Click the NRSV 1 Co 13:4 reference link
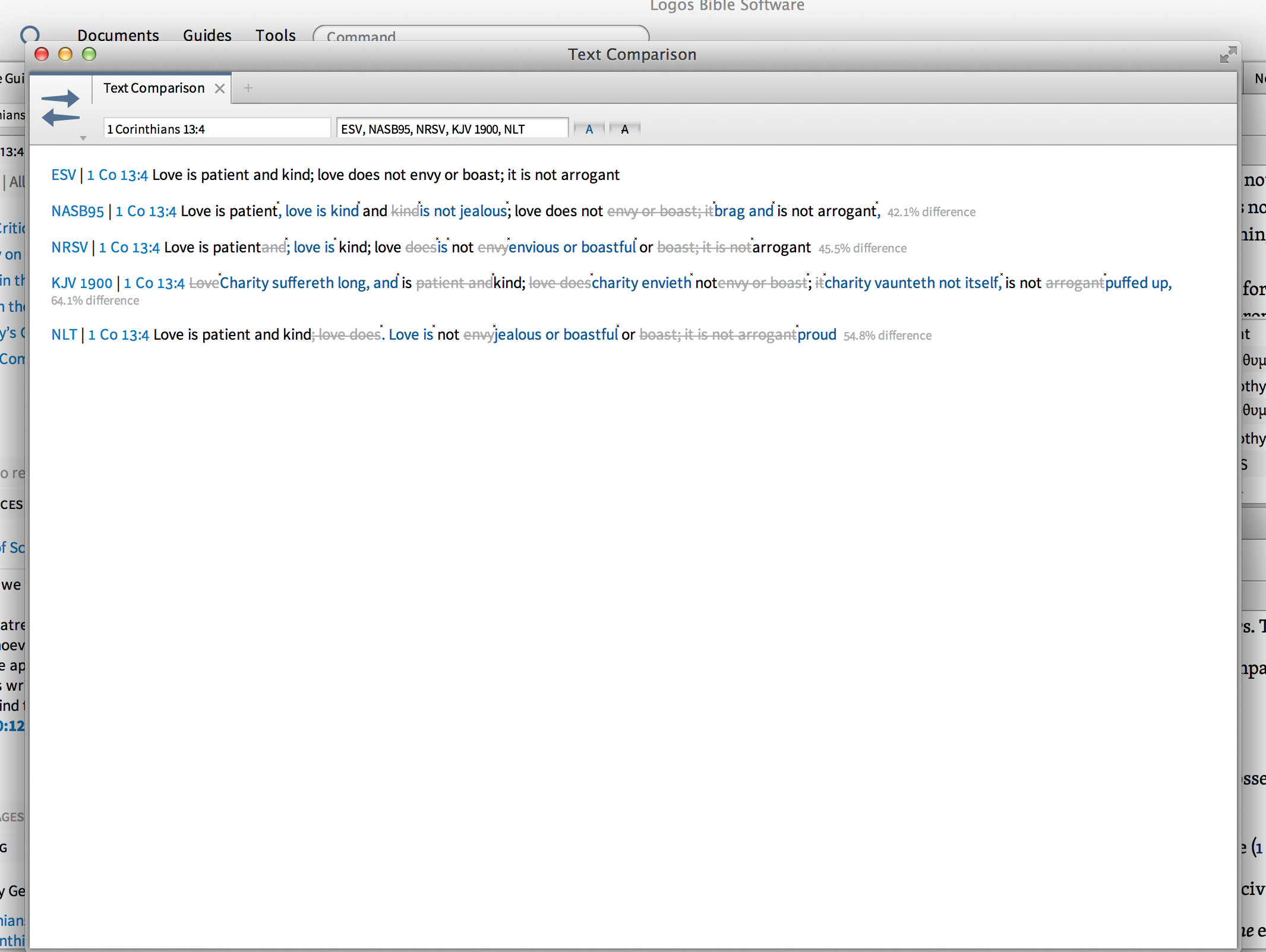1266x952 pixels. (x=129, y=248)
